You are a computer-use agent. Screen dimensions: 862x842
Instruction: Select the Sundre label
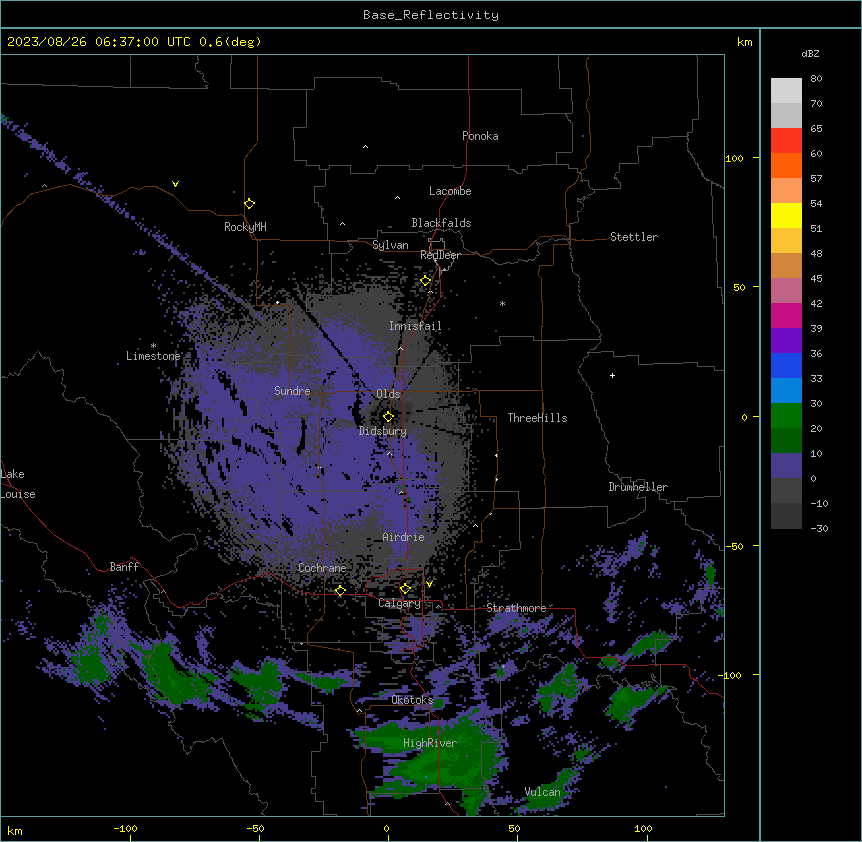(292, 391)
